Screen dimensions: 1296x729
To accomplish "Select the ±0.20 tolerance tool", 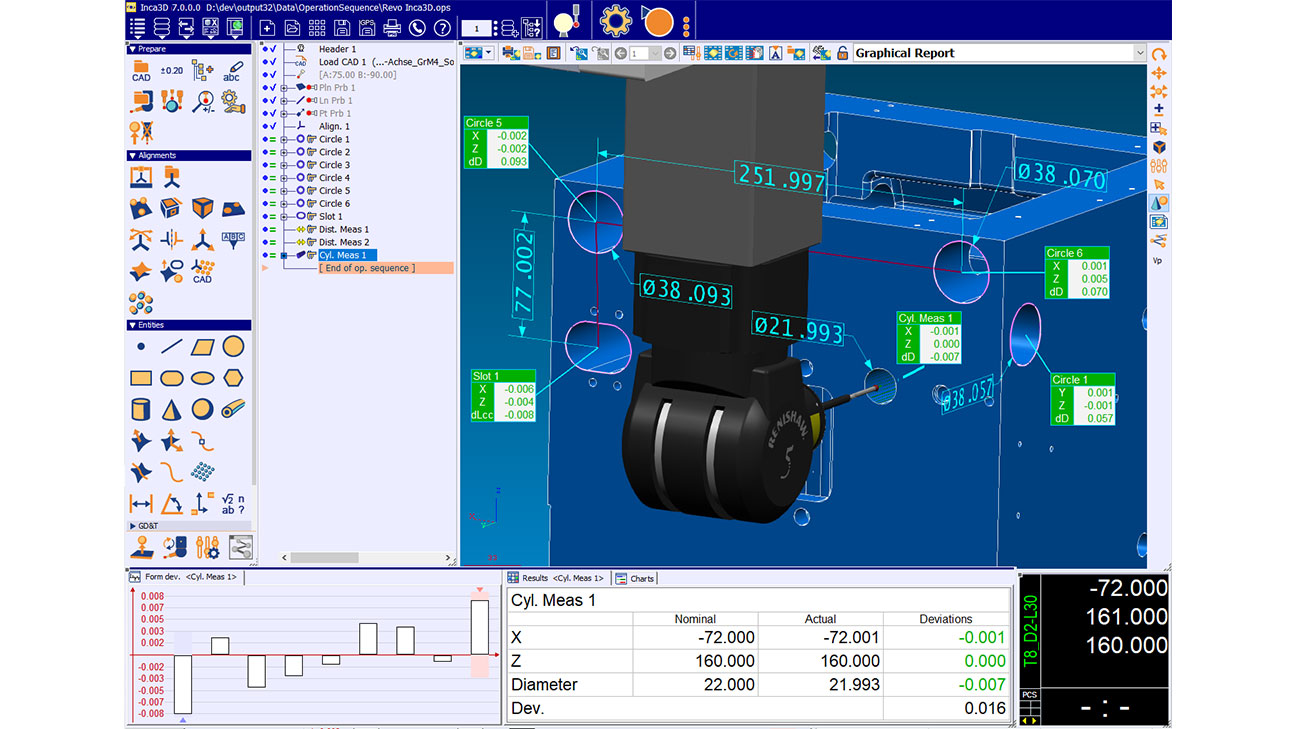I will [x=172, y=71].
